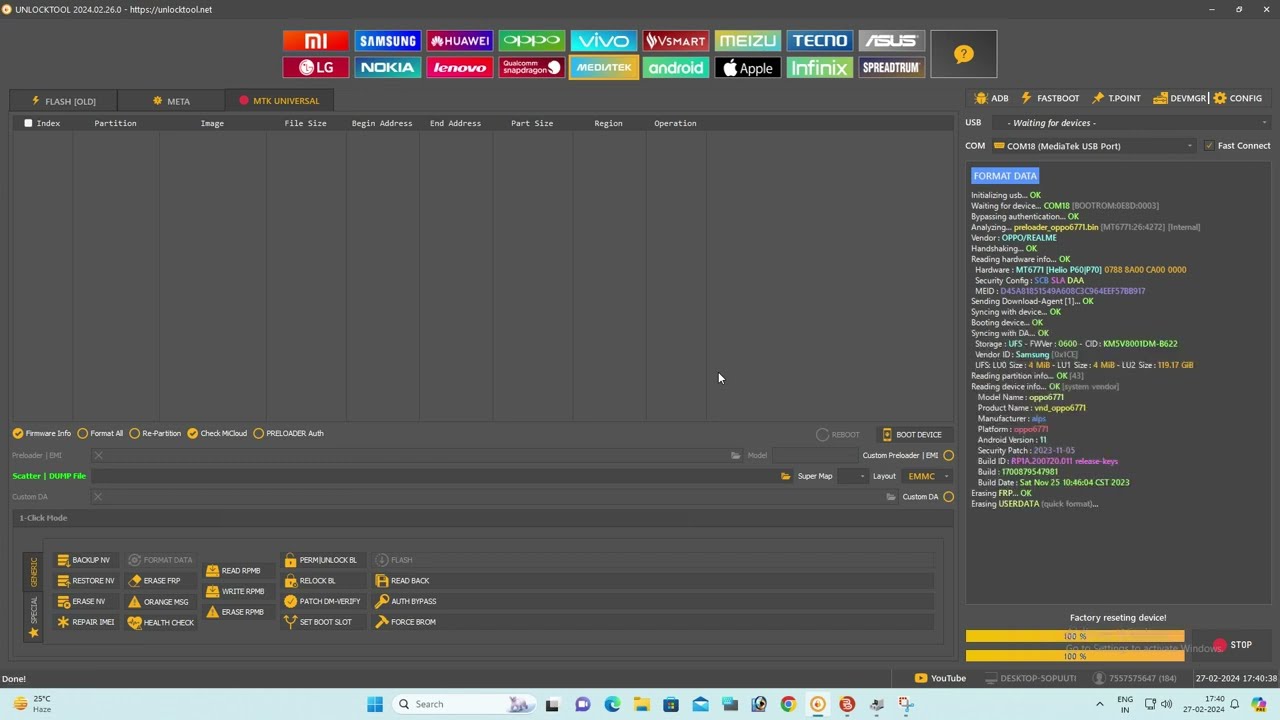Click the Factory resetting progress bar
The width and height of the screenshot is (1280, 720).
point(1075,637)
